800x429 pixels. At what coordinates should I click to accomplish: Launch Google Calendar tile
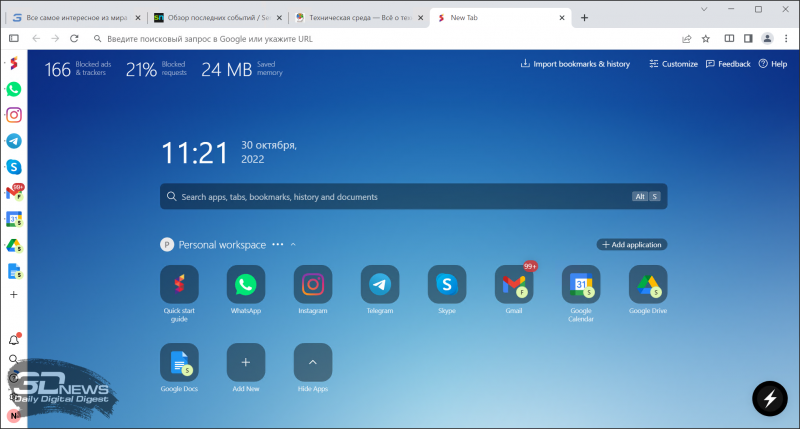coord(581,284)
